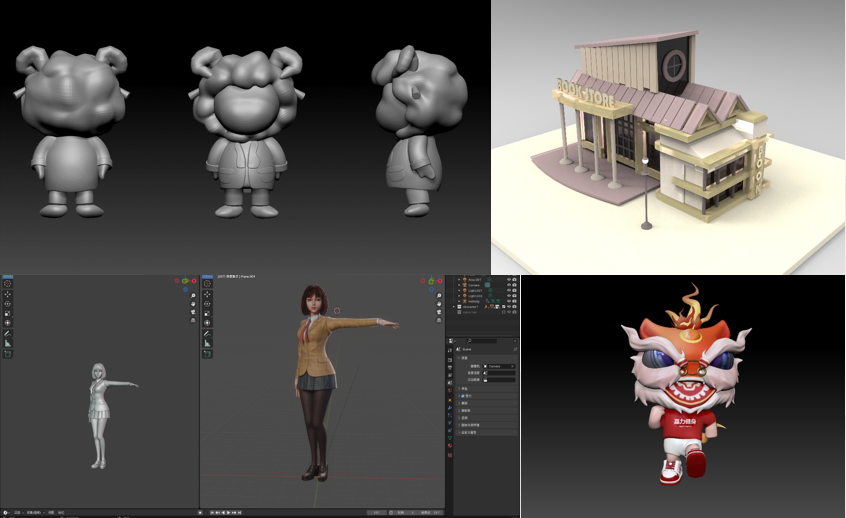Click the pan hand icon in right viewport
Screen dimensions: 846x518
tap(440, 301)
